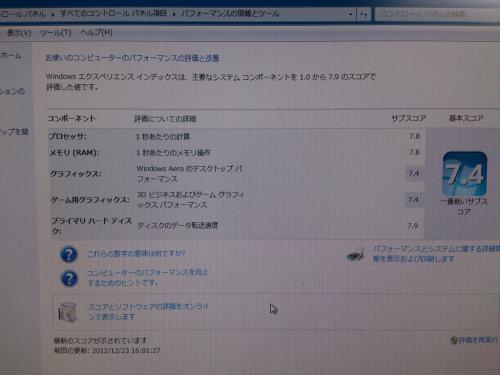The image size is (500, 375).
Task: Open link これらの数字の意味は何ですか?
Action: (x=136, y=254)
